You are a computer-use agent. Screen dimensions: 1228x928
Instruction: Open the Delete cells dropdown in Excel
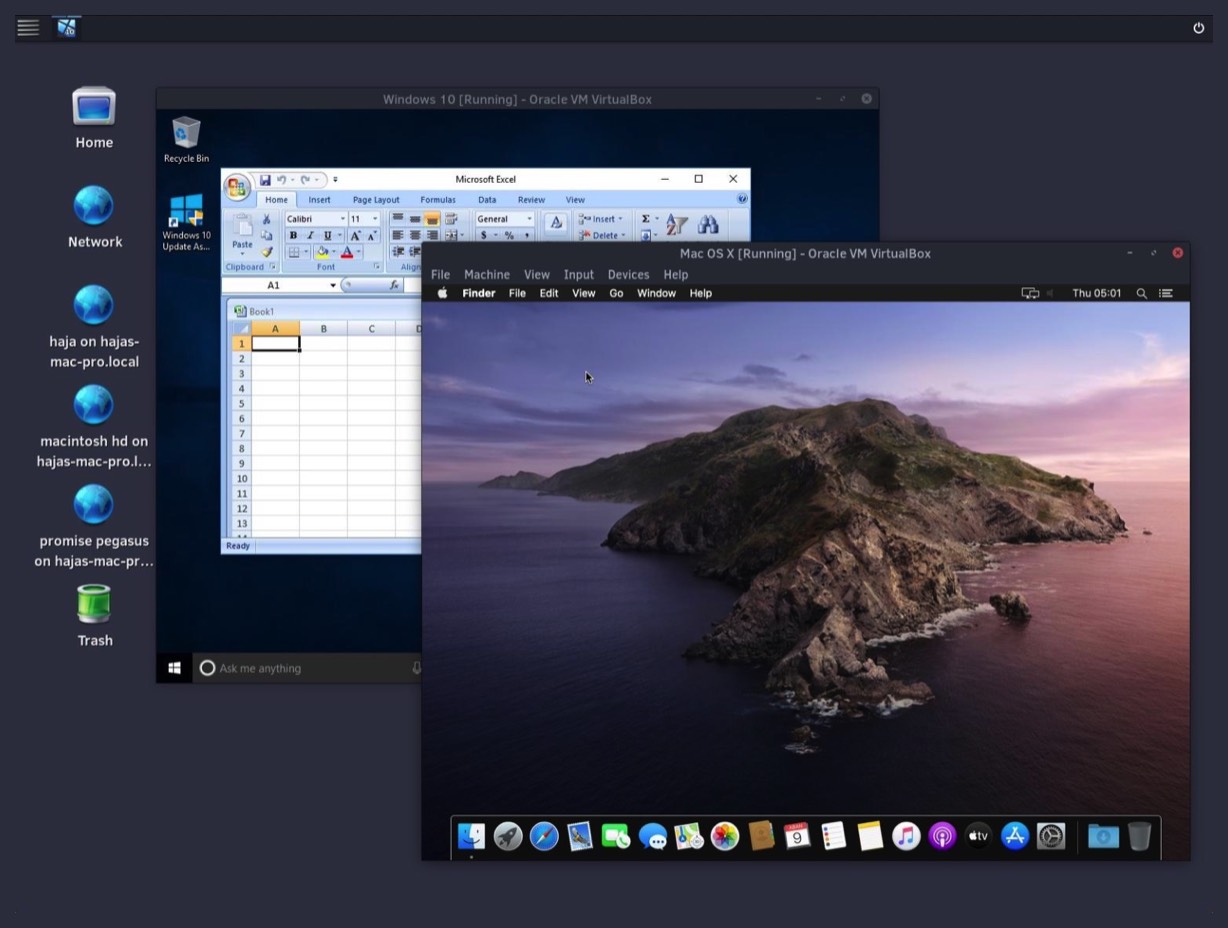click(x=623, y=236)
